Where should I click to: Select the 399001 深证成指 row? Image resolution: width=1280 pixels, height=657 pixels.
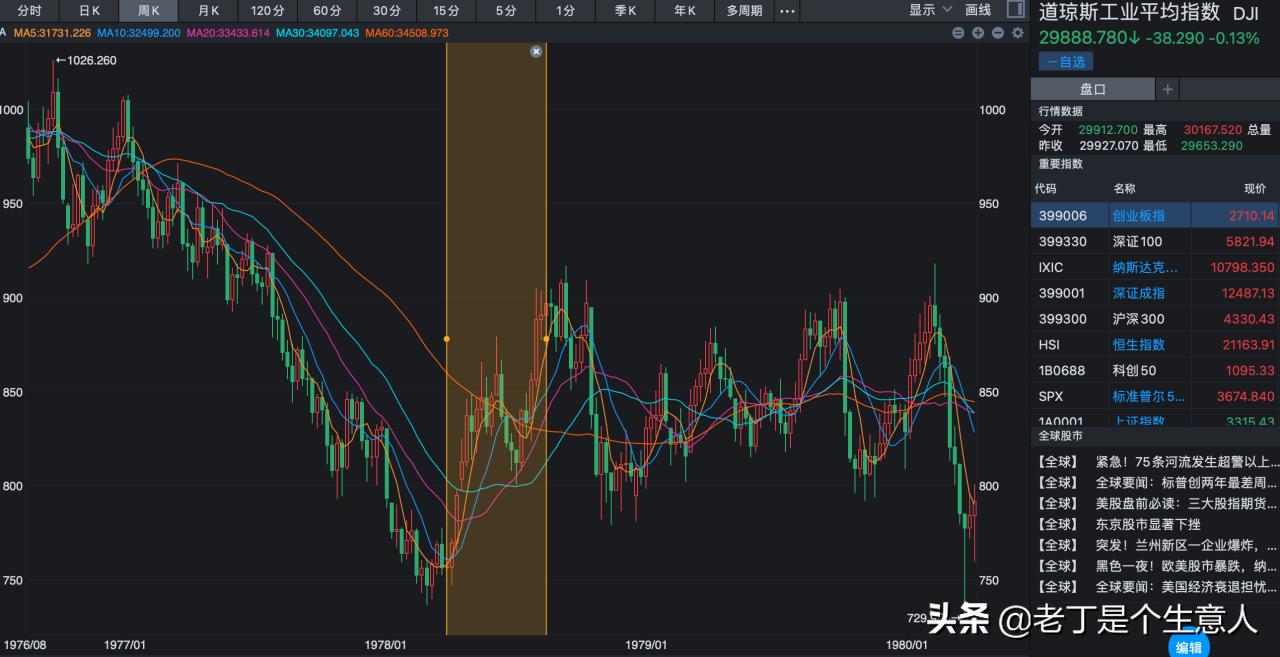pyautogui.click(x=1155, y=293)
